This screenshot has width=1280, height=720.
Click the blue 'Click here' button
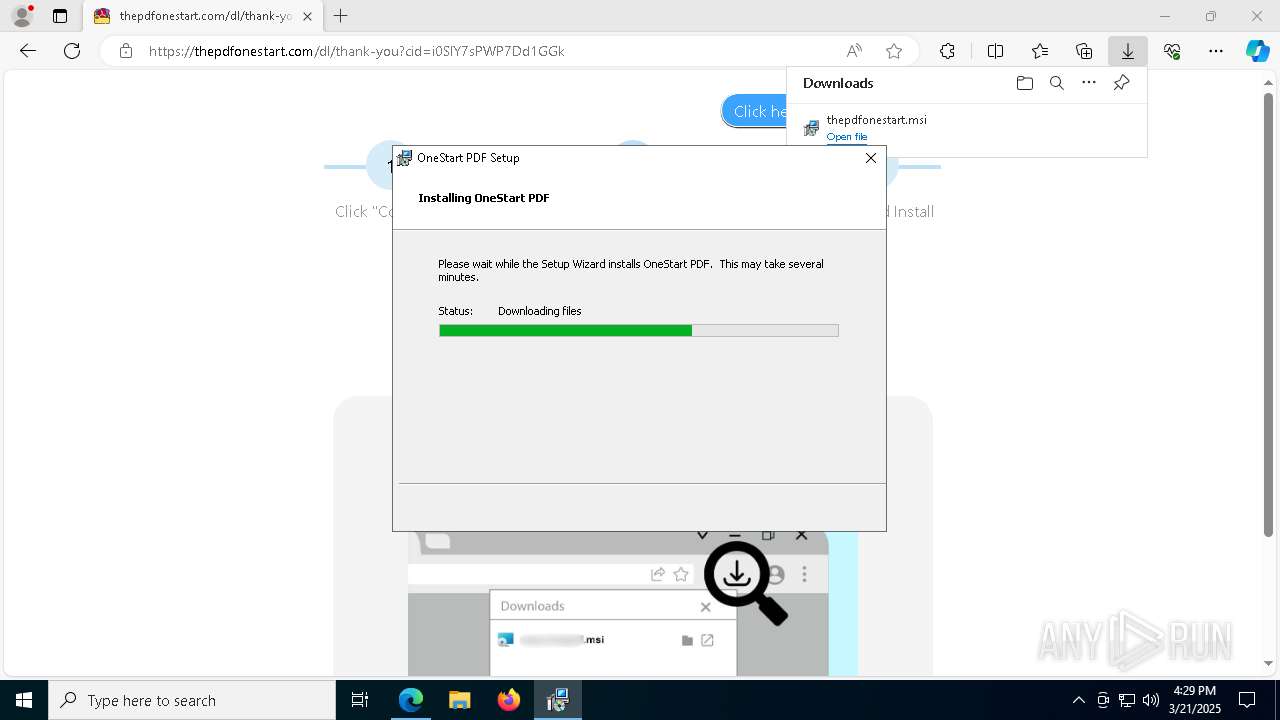click(754, 111)
